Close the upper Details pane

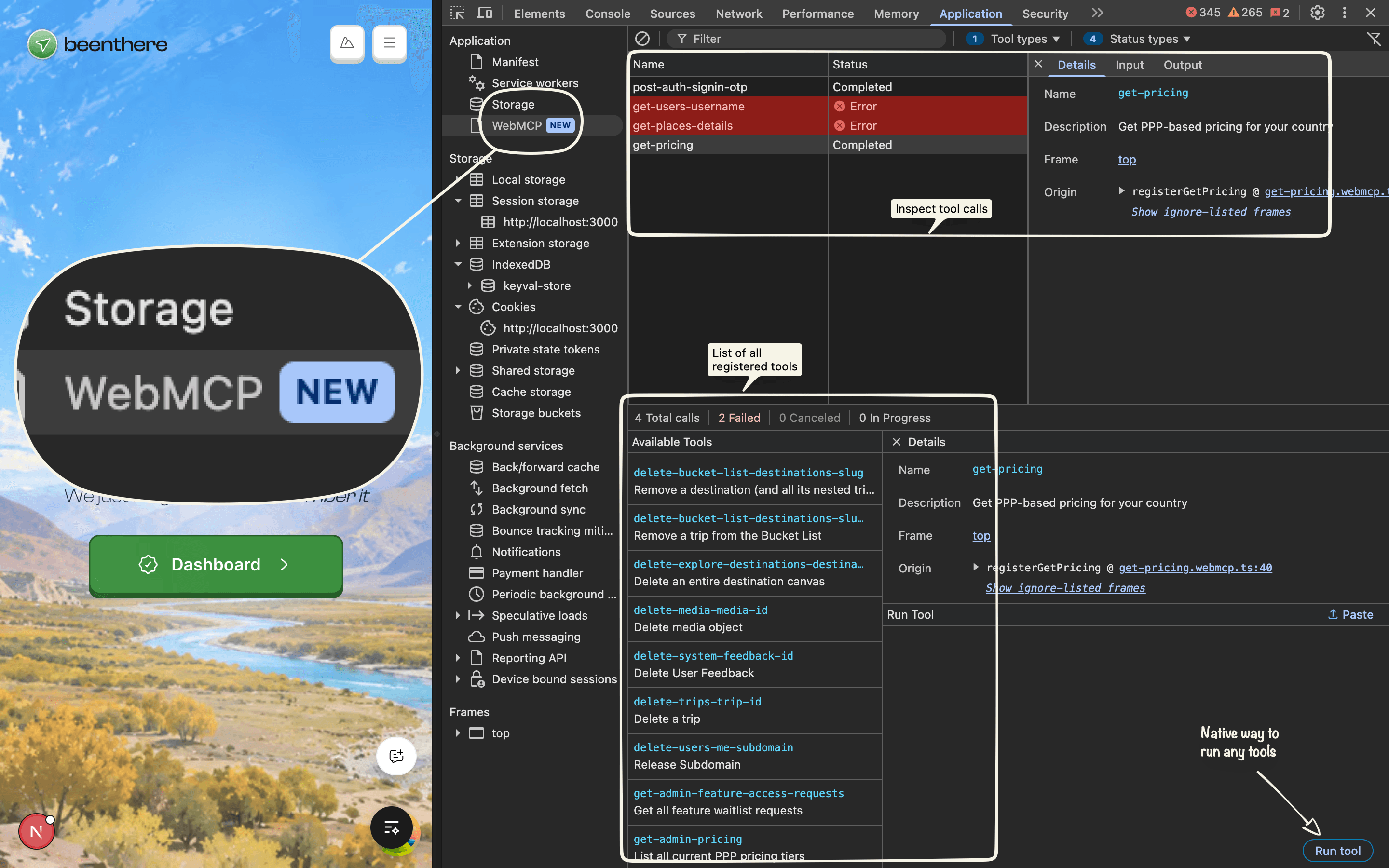pyautogui.click(x=1038, y=64)
